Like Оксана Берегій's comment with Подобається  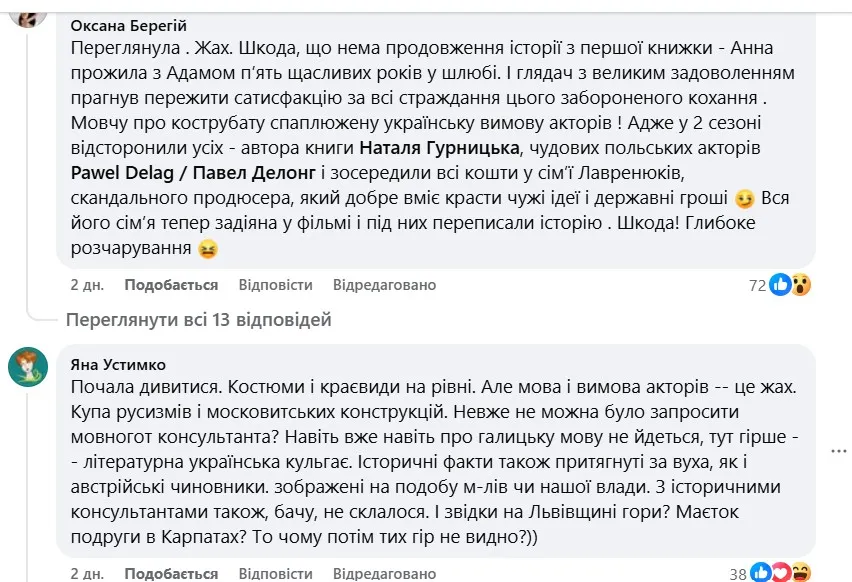(171, 285)
